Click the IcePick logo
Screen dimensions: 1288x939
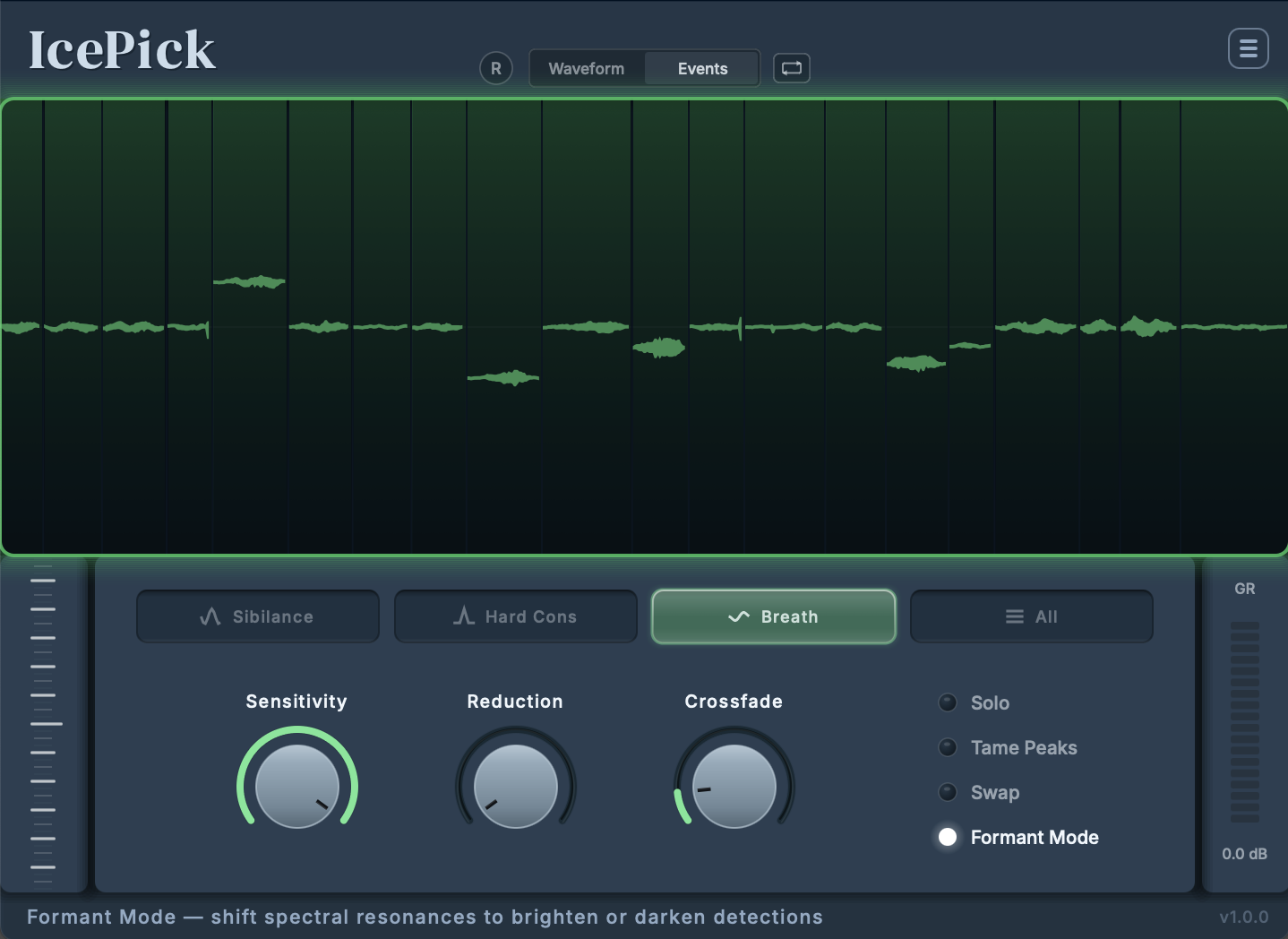tap(122, 50)
